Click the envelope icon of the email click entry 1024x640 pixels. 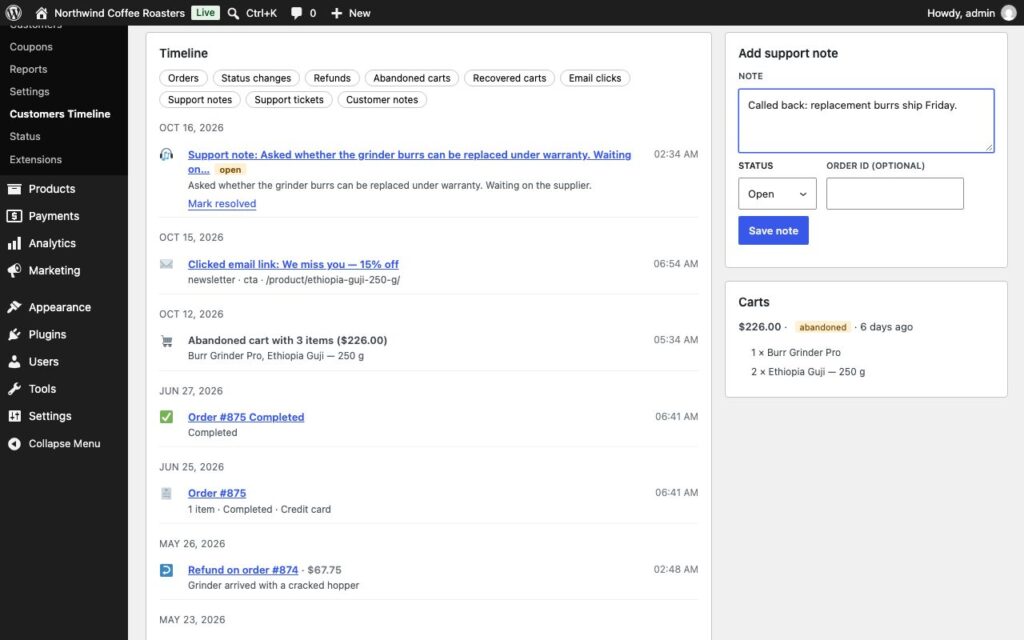167,264
